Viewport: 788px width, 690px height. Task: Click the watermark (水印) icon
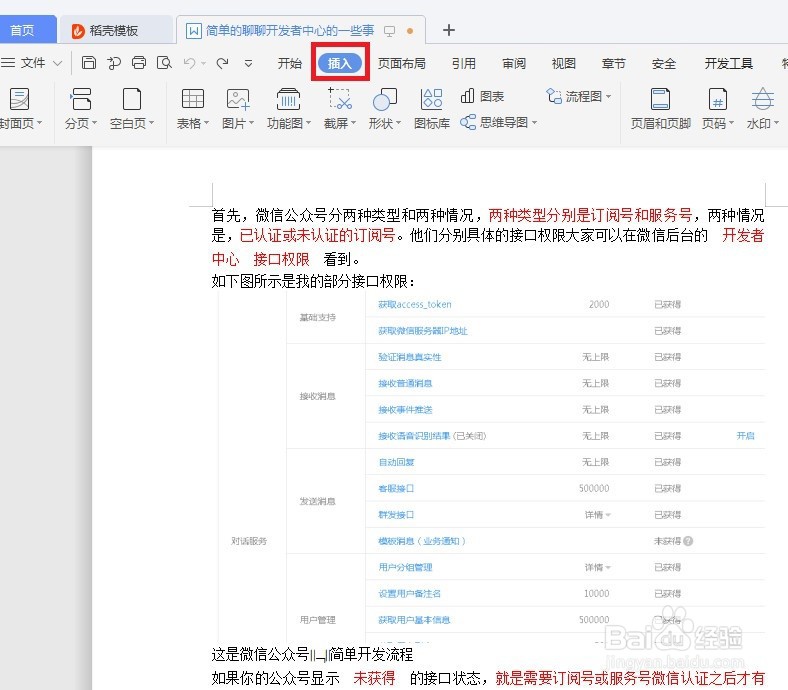[x=762, y=98]
